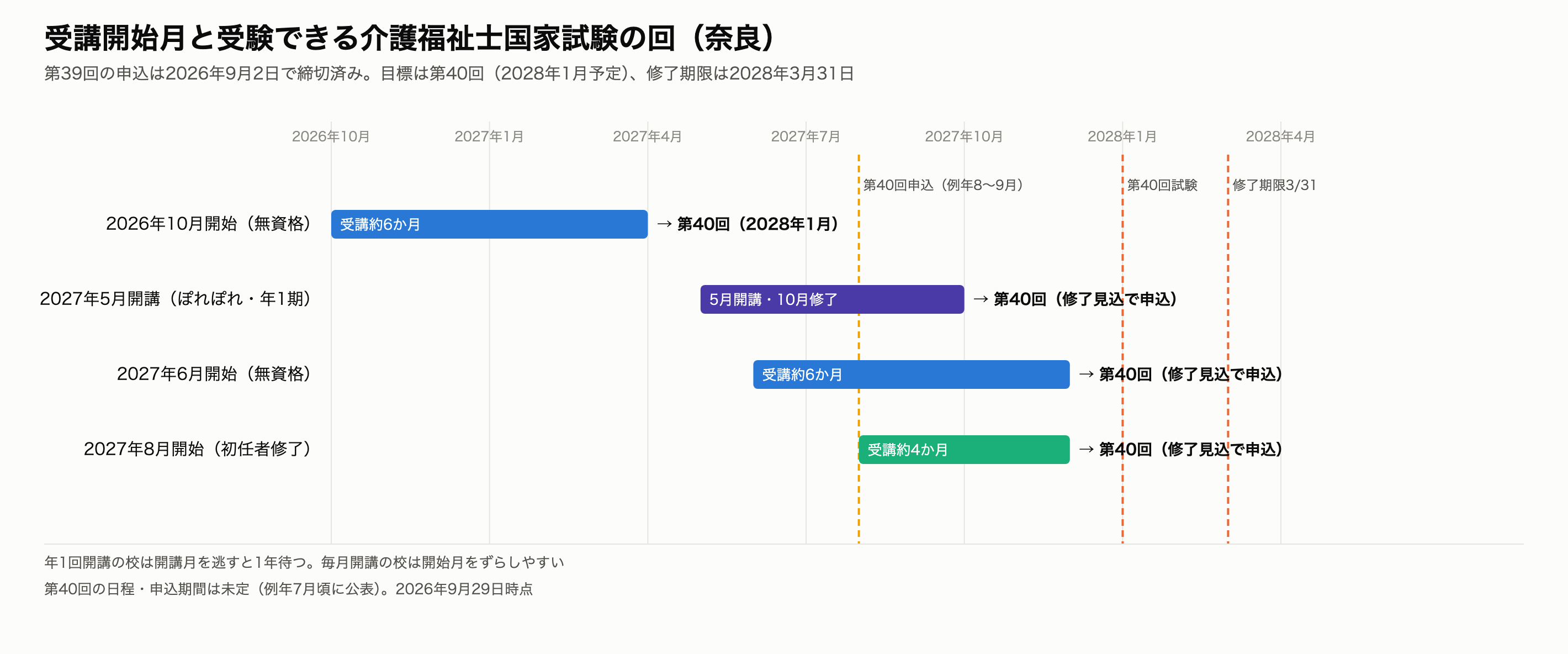1568x654 pixels.
Task: Select the 2027年10月 axis label
Action: pos(963,136)
